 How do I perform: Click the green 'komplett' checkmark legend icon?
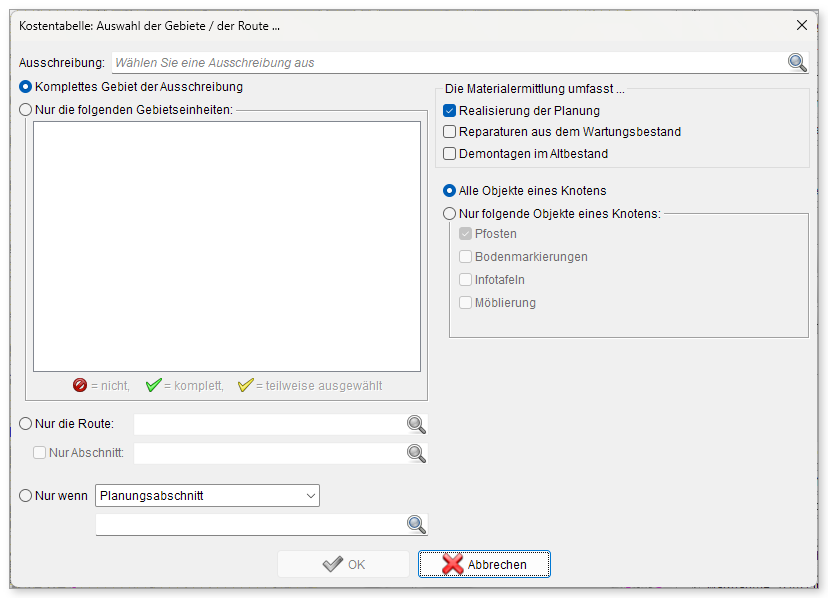(x=153, y=385)
